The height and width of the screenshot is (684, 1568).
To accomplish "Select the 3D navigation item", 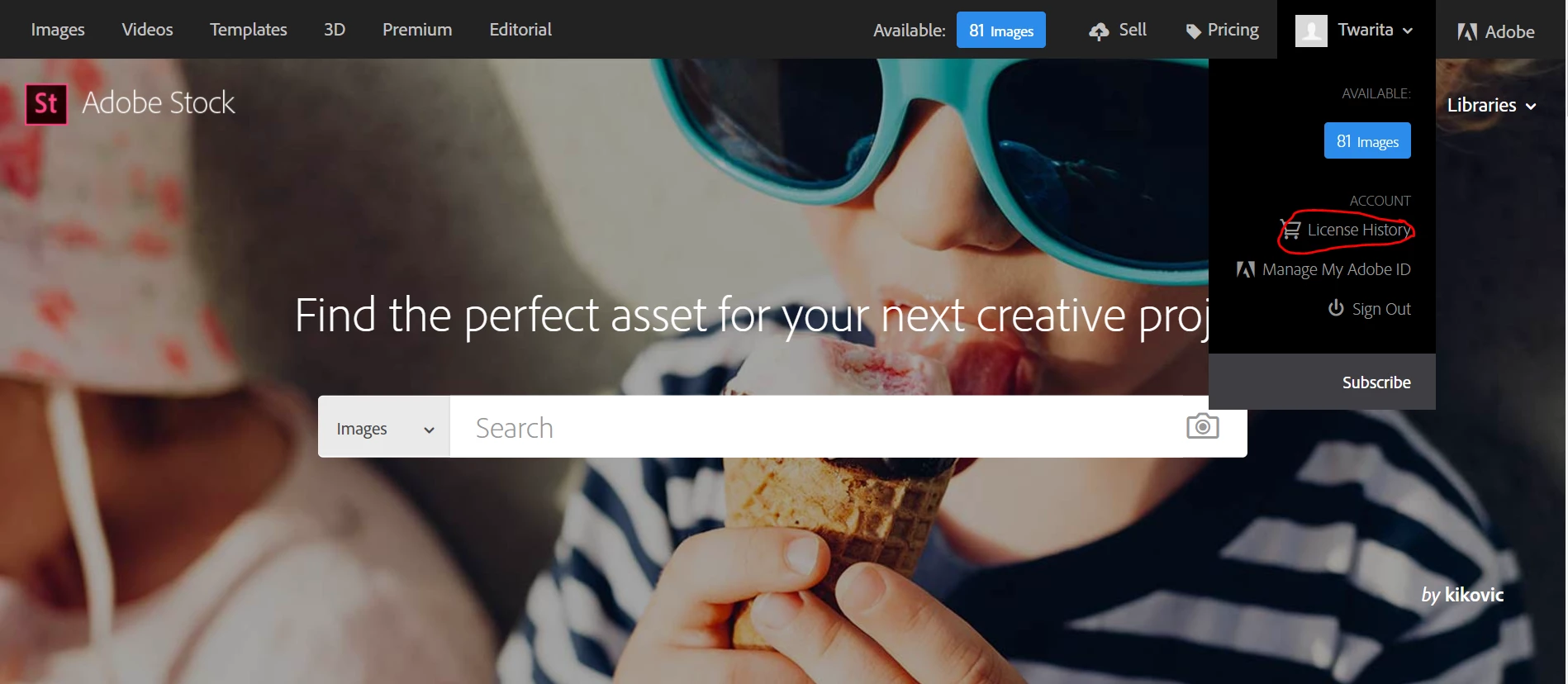I will (x=335, y=30).
